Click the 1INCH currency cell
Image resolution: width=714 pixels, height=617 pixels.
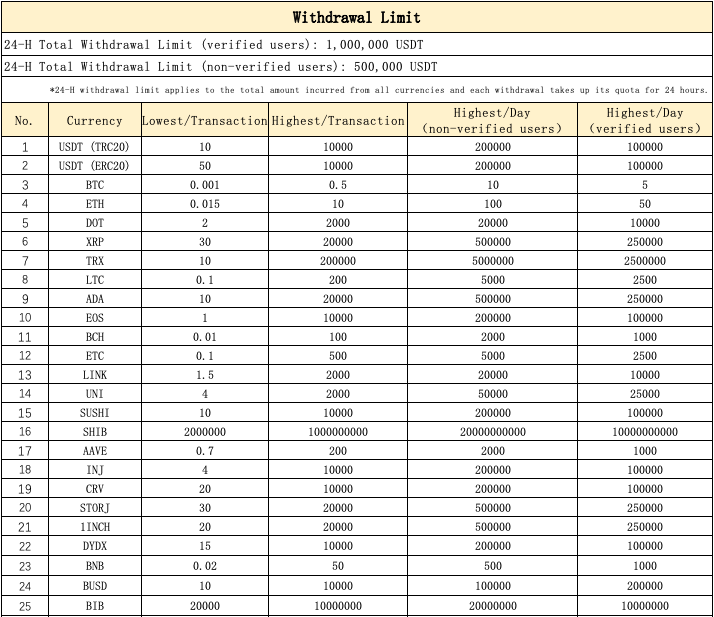(94, 527)
